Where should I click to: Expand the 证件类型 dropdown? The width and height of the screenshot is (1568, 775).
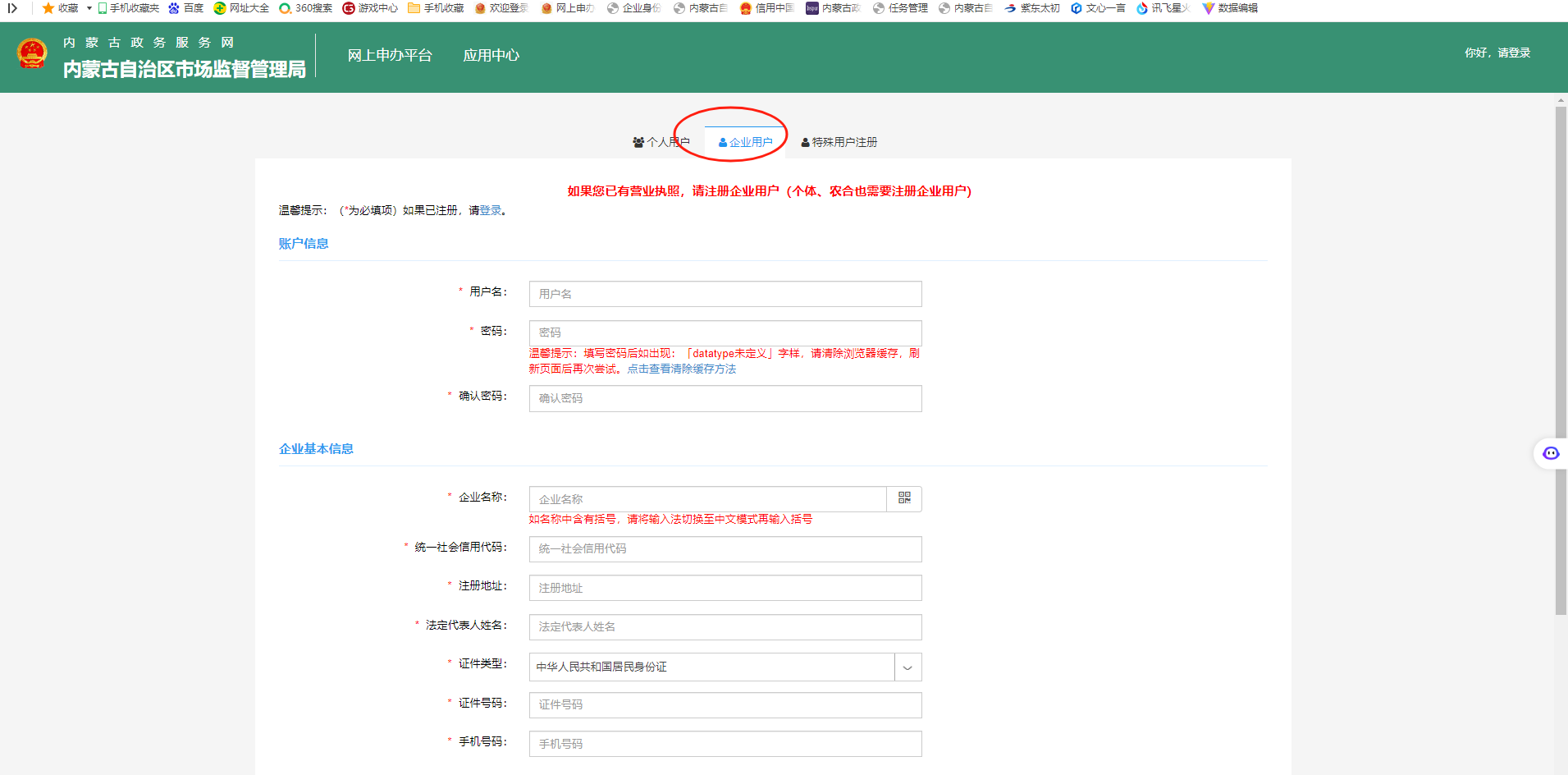[907, 667]
